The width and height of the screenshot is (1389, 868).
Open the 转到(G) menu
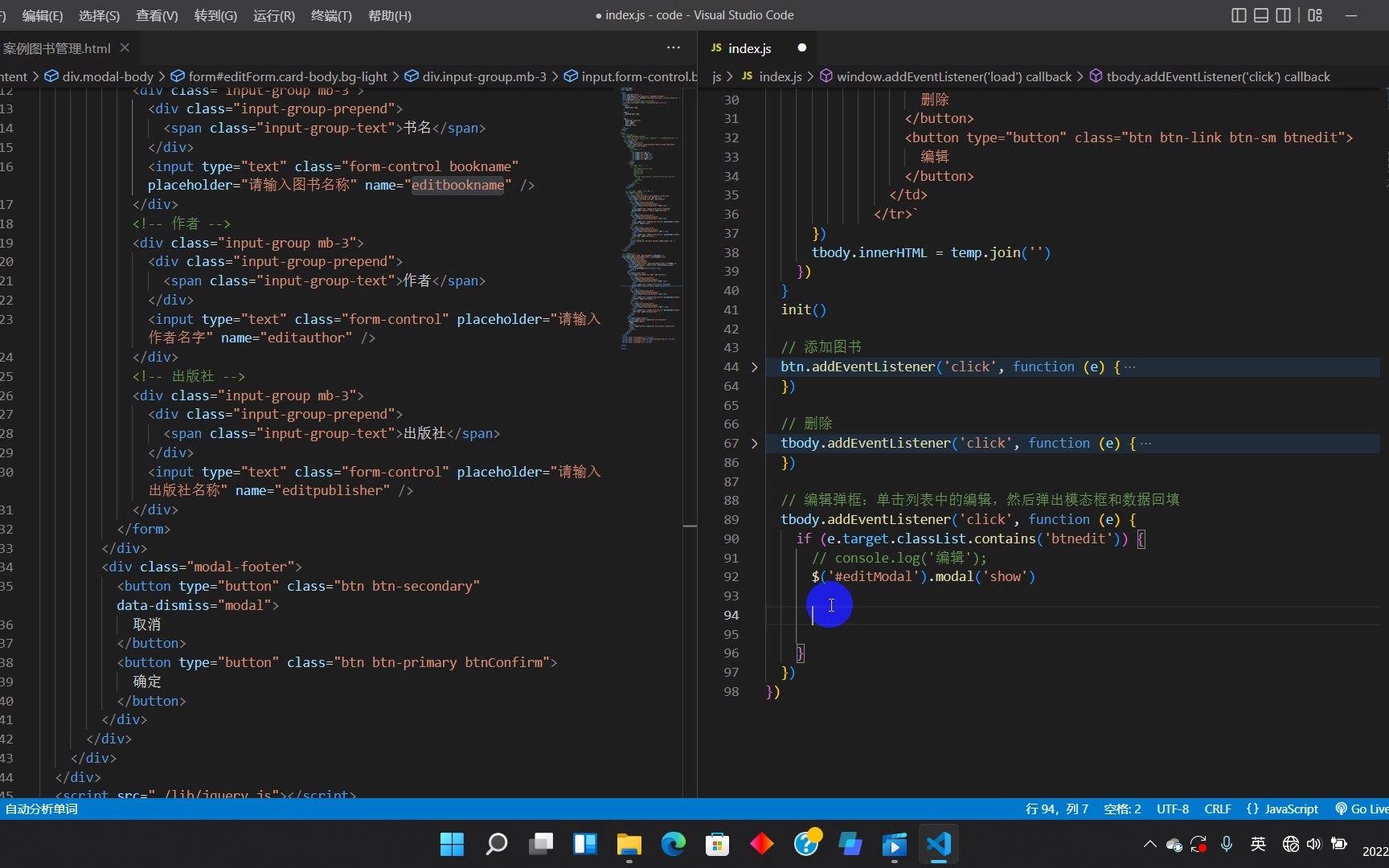tap(215, 15)
